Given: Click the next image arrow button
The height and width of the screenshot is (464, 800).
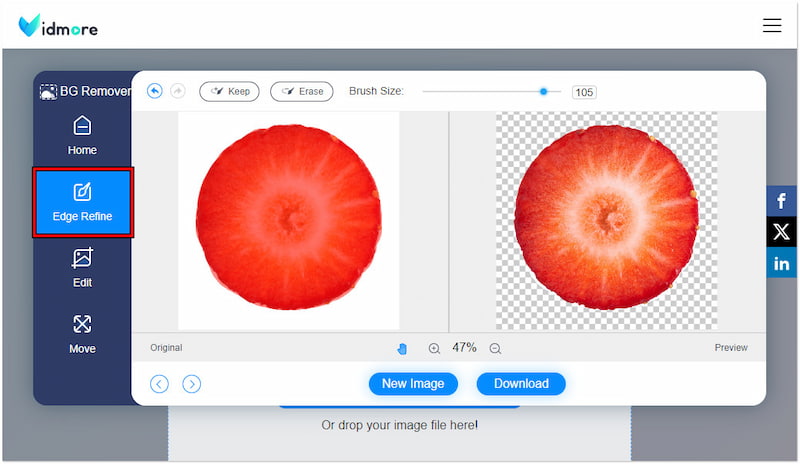Looking at the screenshot, I should pos(191,383).
